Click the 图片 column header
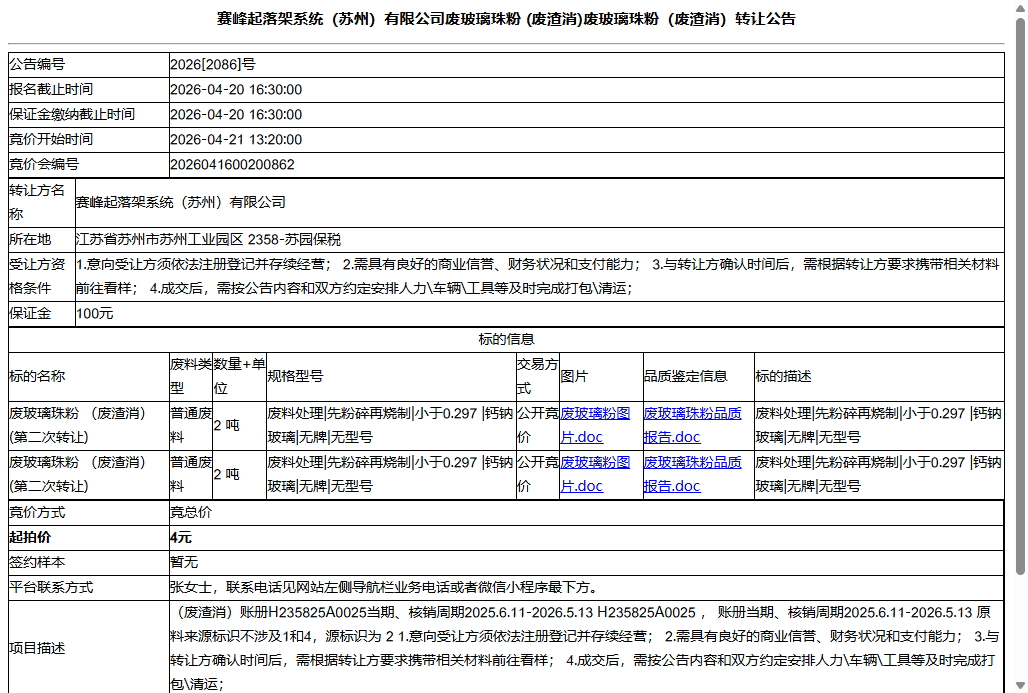Screen dimensions: 1028x693 tap(574, 376)
